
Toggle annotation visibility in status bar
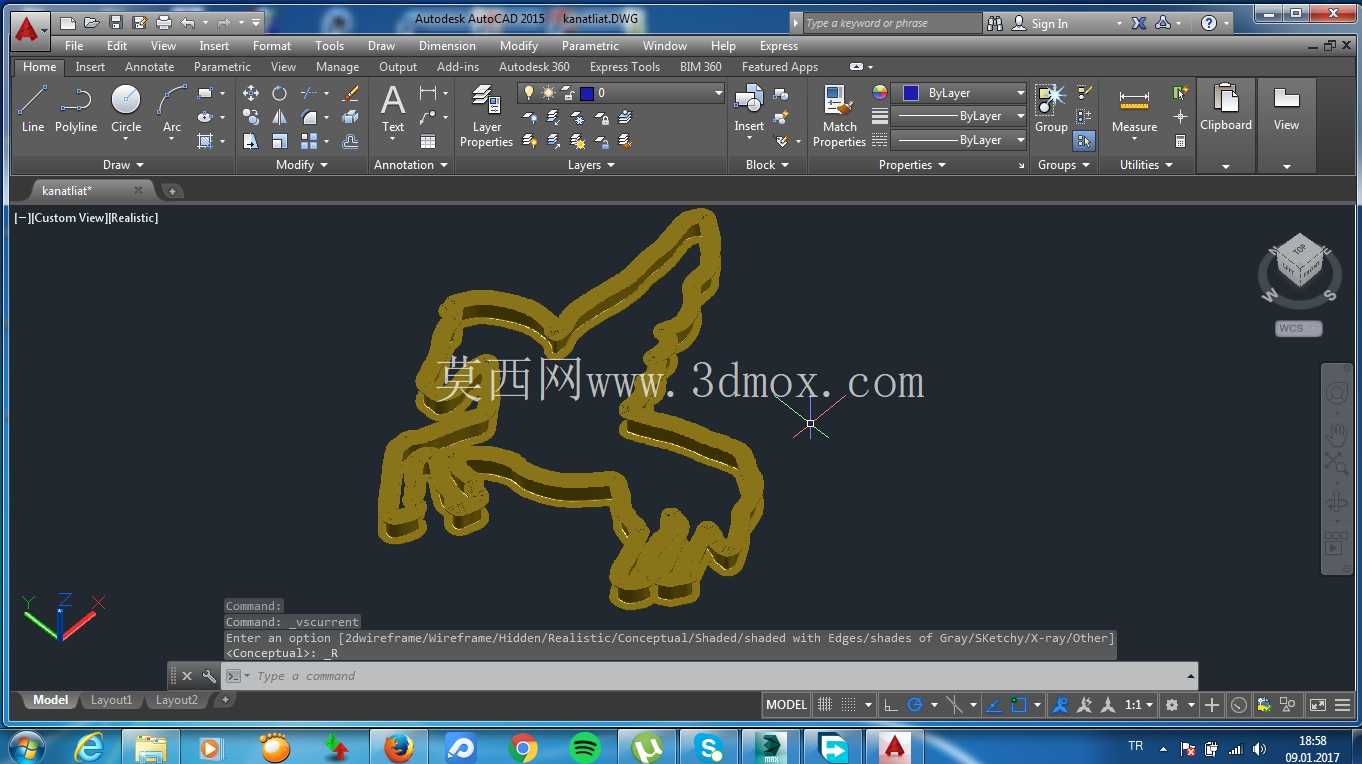1061,705
